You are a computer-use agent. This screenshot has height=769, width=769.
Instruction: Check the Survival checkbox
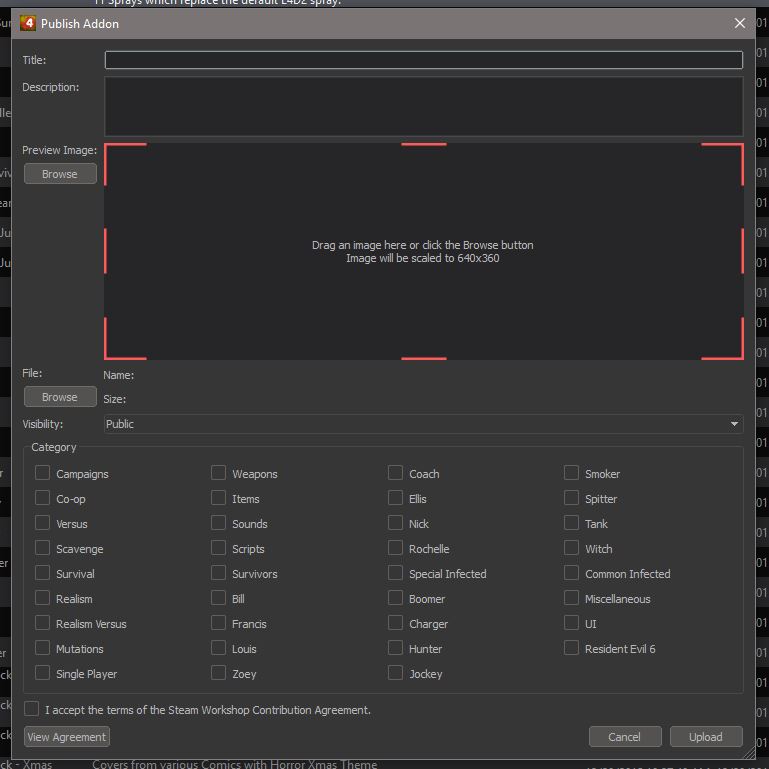tap(42, 573)
